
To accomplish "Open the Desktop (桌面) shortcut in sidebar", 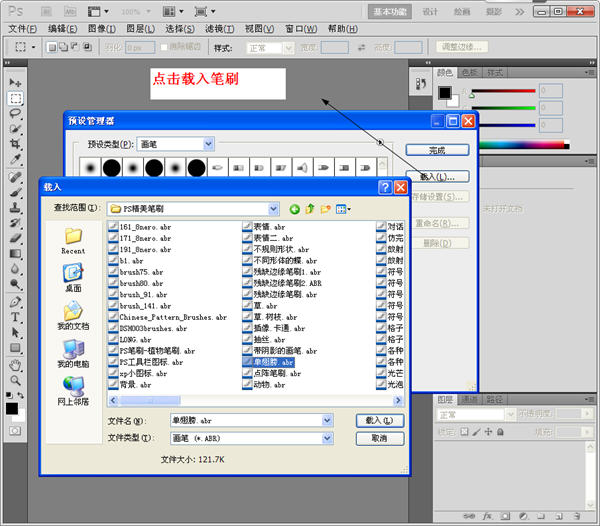I will coord(73,276).
